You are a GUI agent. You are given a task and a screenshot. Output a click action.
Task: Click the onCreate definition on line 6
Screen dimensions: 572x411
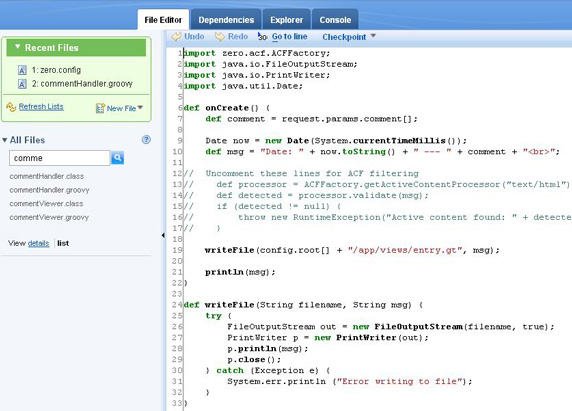(x=227, y=108)
